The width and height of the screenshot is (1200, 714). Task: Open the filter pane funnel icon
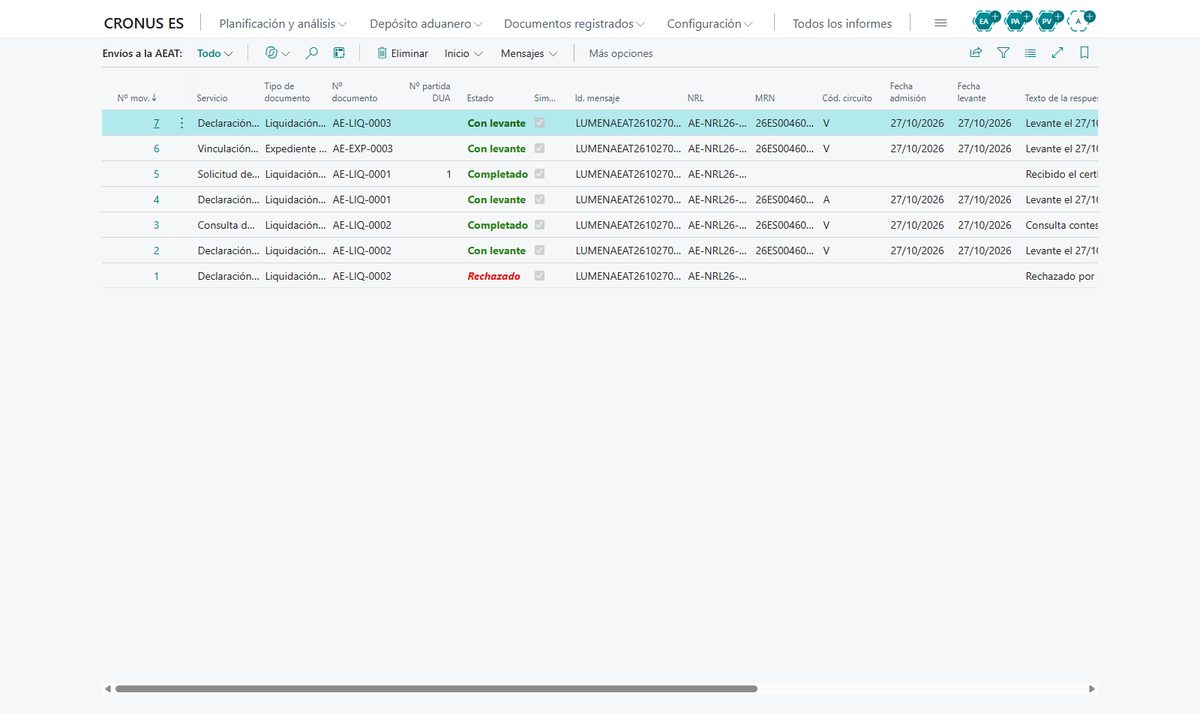pyautogui.click(x=1003, y=53)
